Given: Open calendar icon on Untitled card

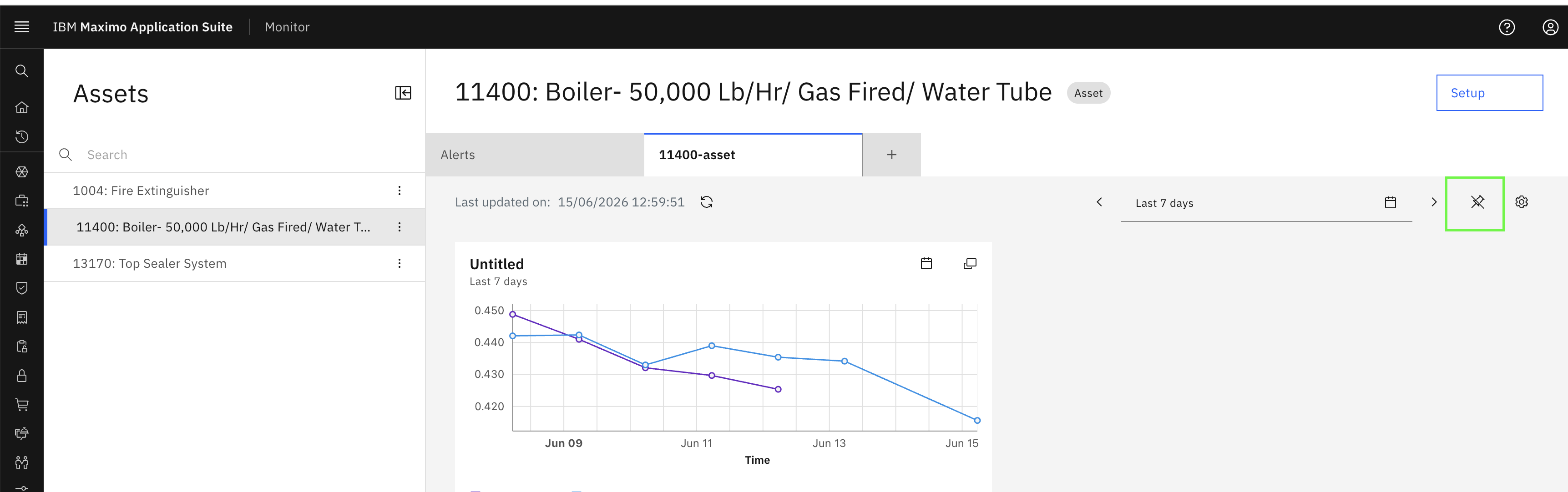Looking at the screenshot, I should (926, 263).
